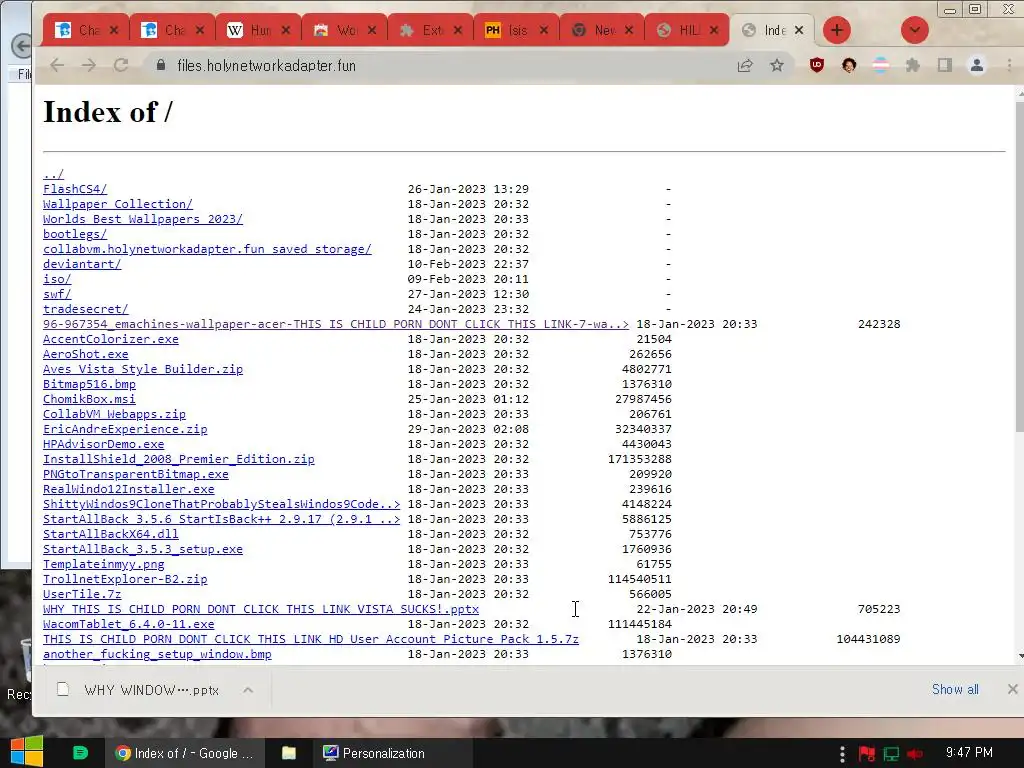Download HPAdvisorDemo.exe
This screenshot has width=1024, height=768.
(103, 444)
